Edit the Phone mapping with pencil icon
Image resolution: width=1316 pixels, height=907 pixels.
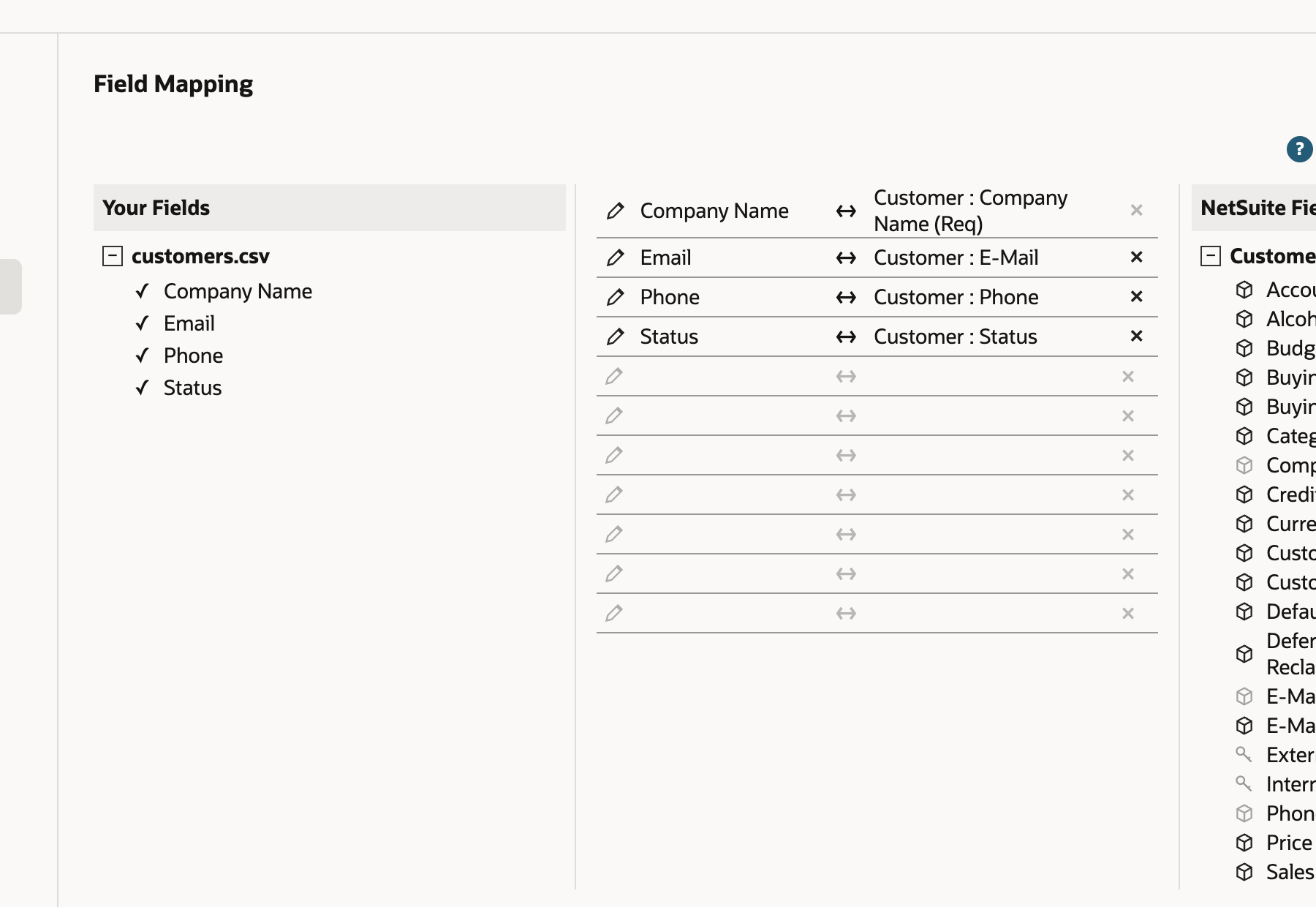coord(616,297)
